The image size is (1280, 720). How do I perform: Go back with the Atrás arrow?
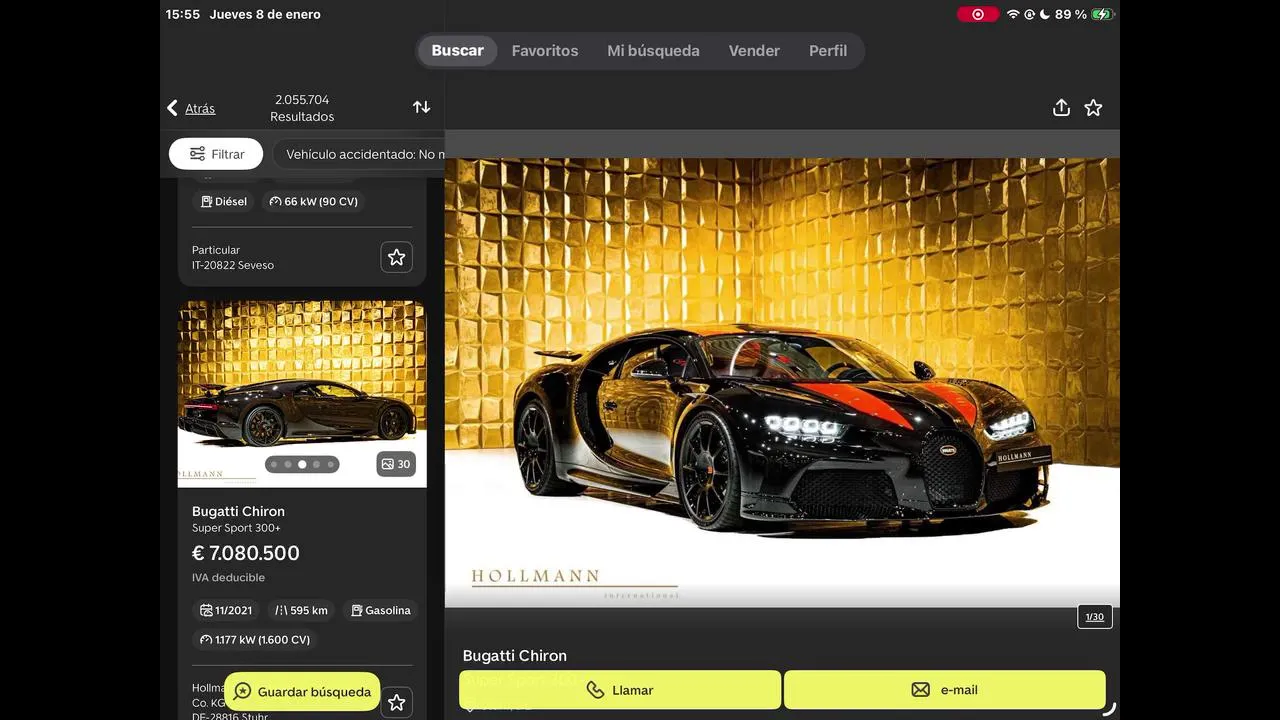click(191, 108)
